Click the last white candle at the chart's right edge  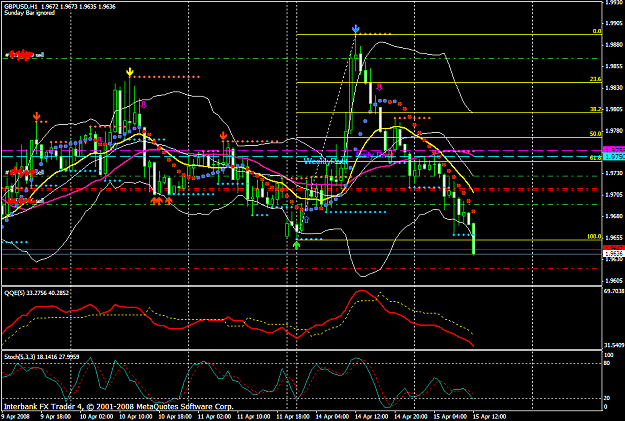pos(474,238)
